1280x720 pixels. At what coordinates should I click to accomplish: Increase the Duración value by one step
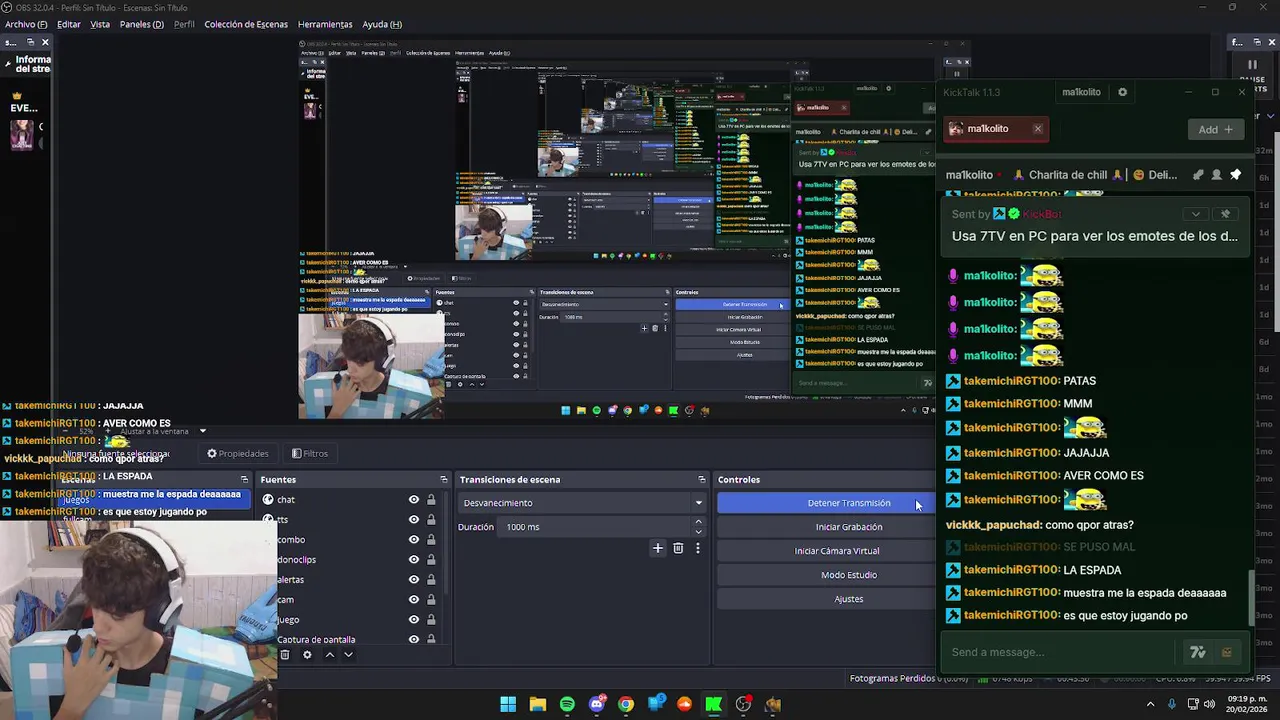[698, 522]
